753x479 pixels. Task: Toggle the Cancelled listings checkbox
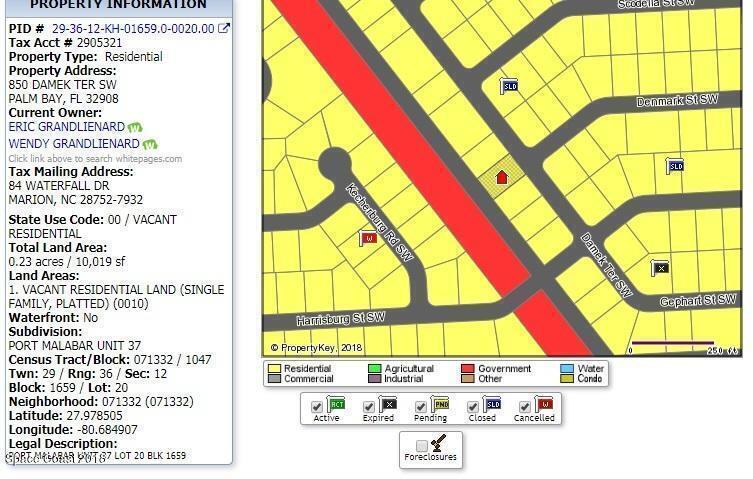click(523, 407)
